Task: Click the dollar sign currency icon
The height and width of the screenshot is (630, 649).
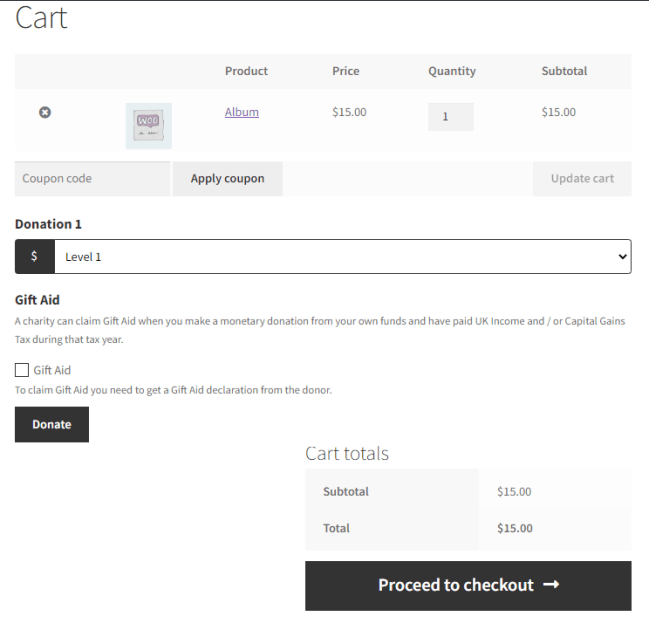Action: coord(34,257)
